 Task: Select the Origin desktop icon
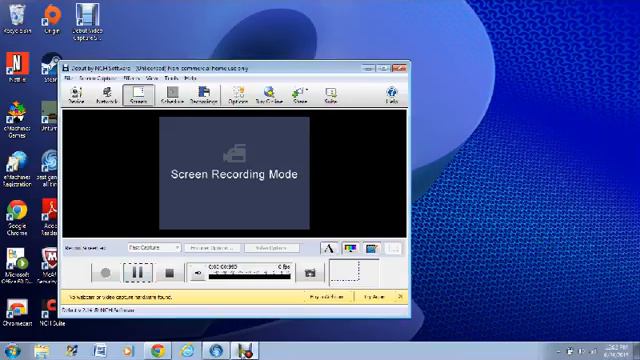[x=52, y=19]
